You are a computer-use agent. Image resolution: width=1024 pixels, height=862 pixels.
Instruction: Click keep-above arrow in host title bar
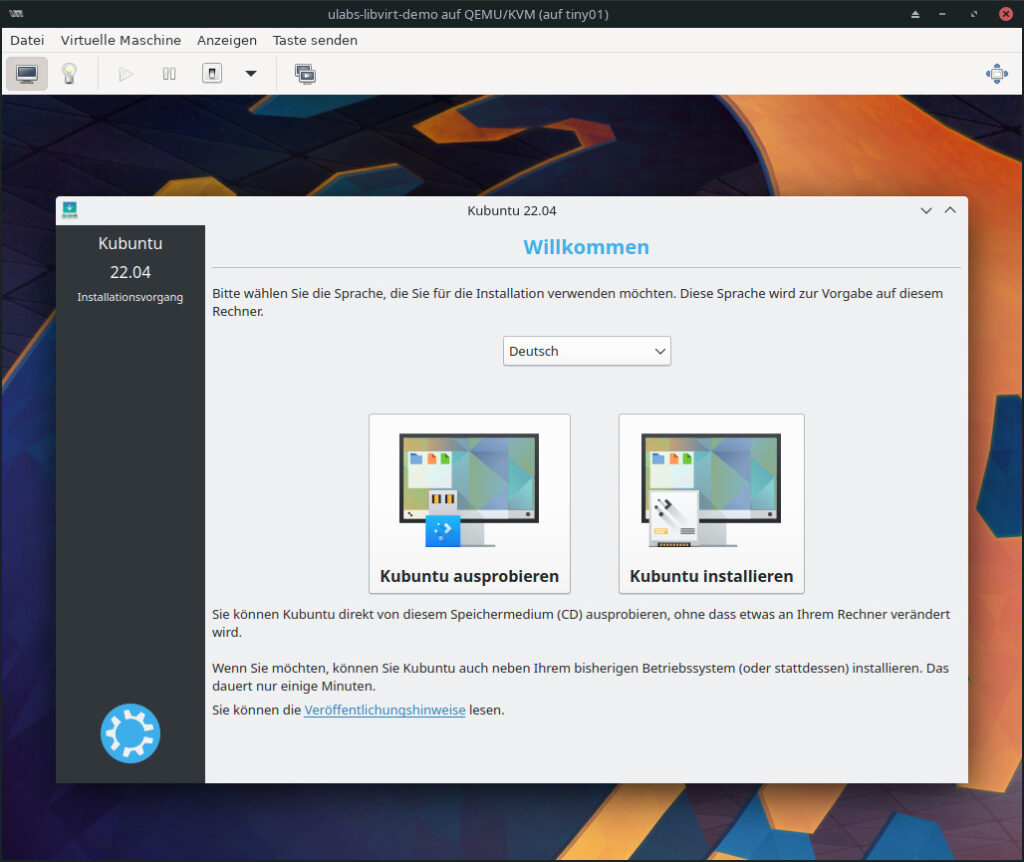[x=916, y=14]
